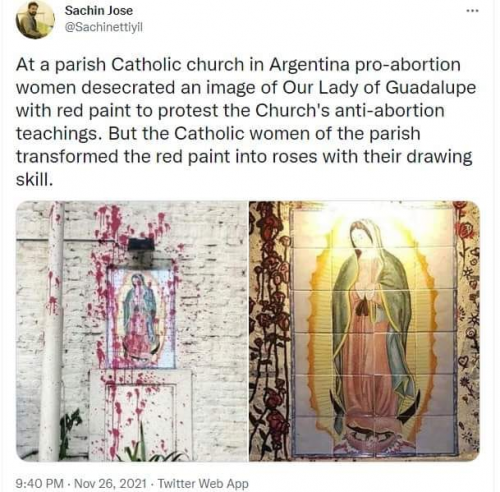Screen dimensions: 500x492
Task: Click the Twitter Web App source label
Action: [x=203, y=483]
